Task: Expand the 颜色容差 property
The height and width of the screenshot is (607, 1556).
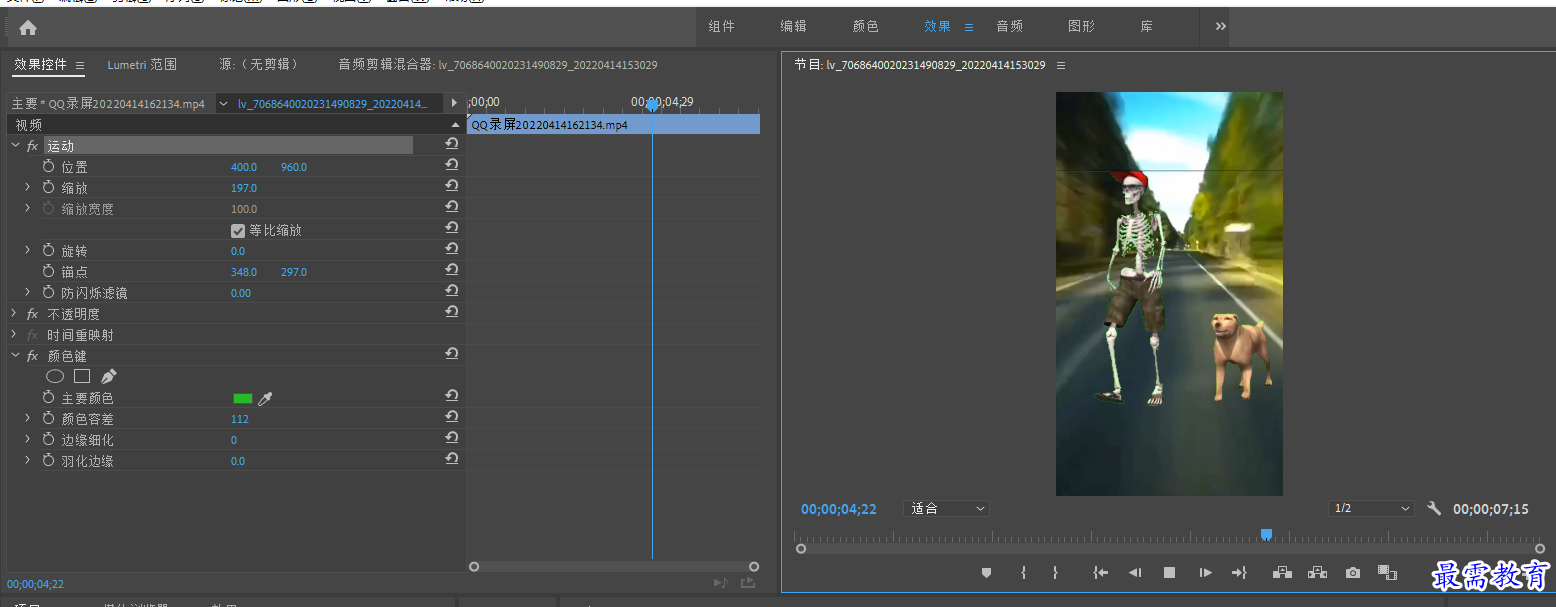Action: (28, 419)
